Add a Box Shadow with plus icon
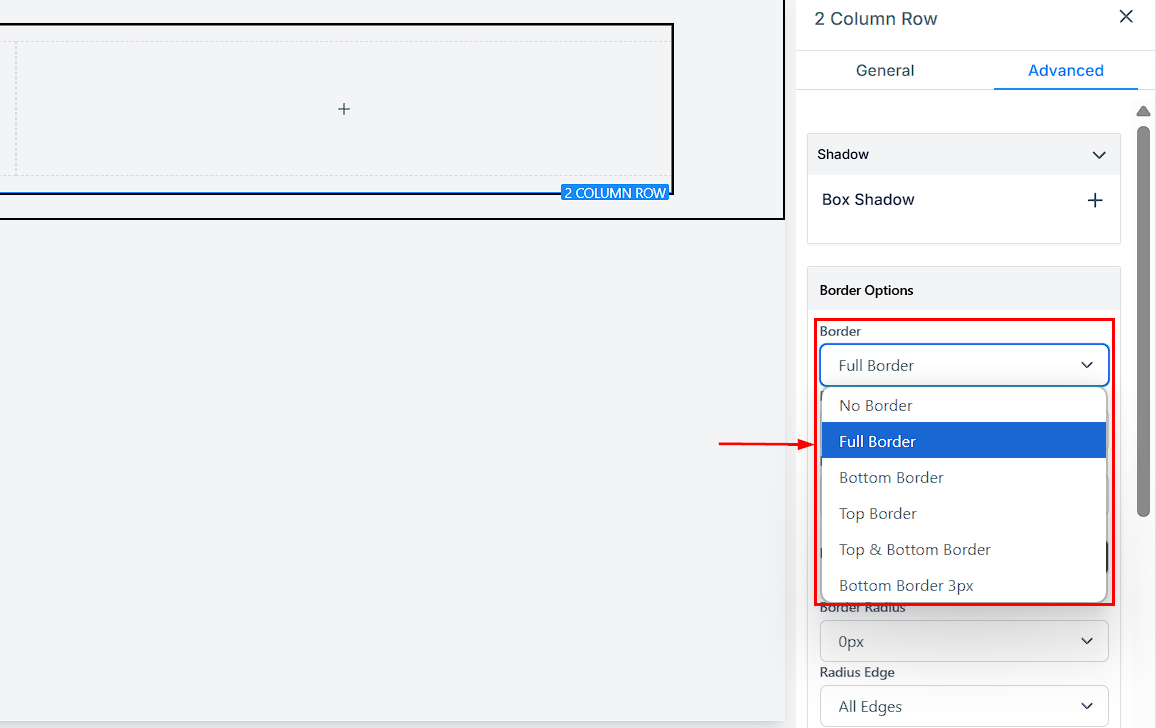The width and height of the screenshot is (1156, 728). tap(1095, 200)
